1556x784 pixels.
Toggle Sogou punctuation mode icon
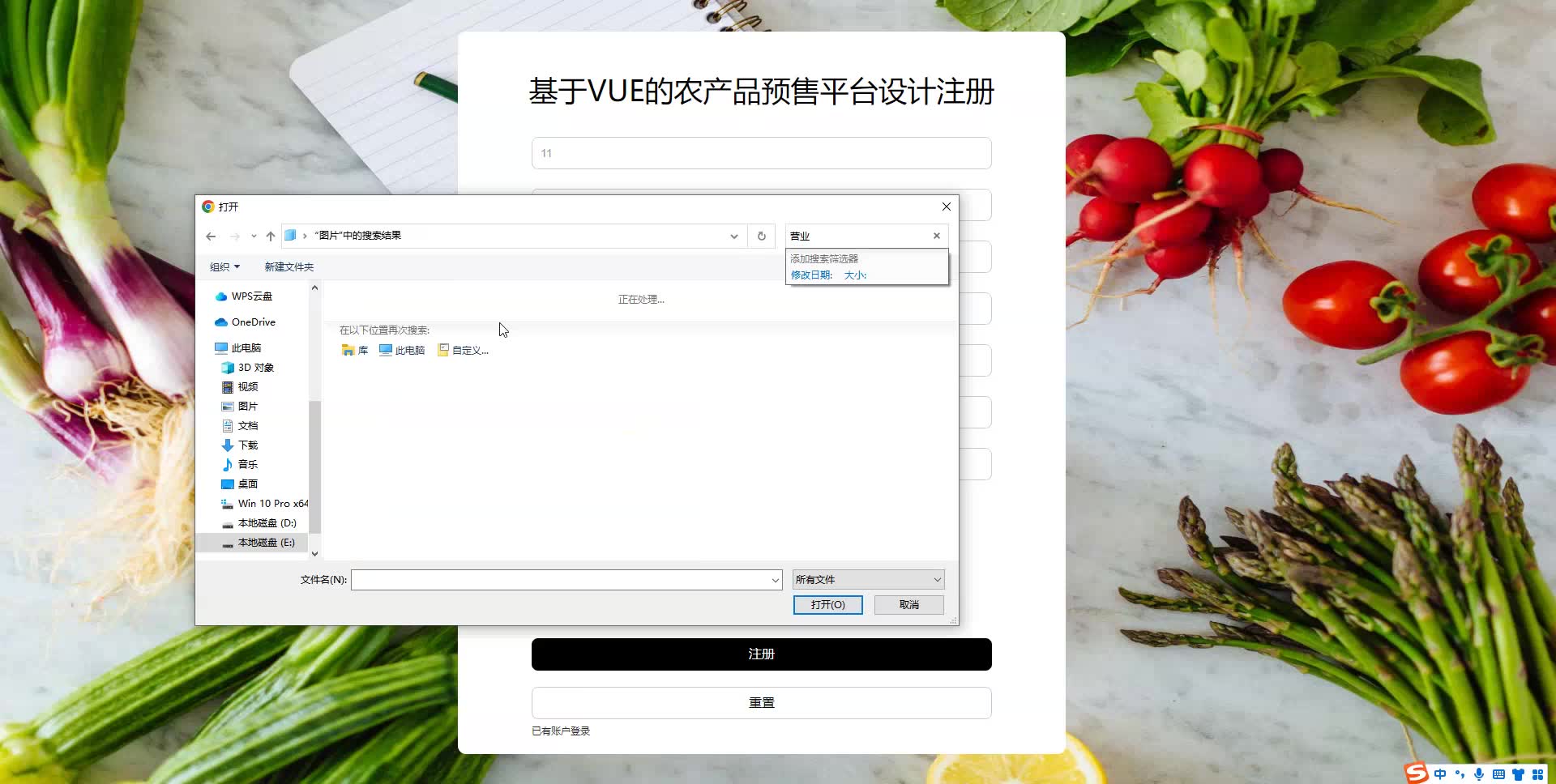coord(1460,774)
